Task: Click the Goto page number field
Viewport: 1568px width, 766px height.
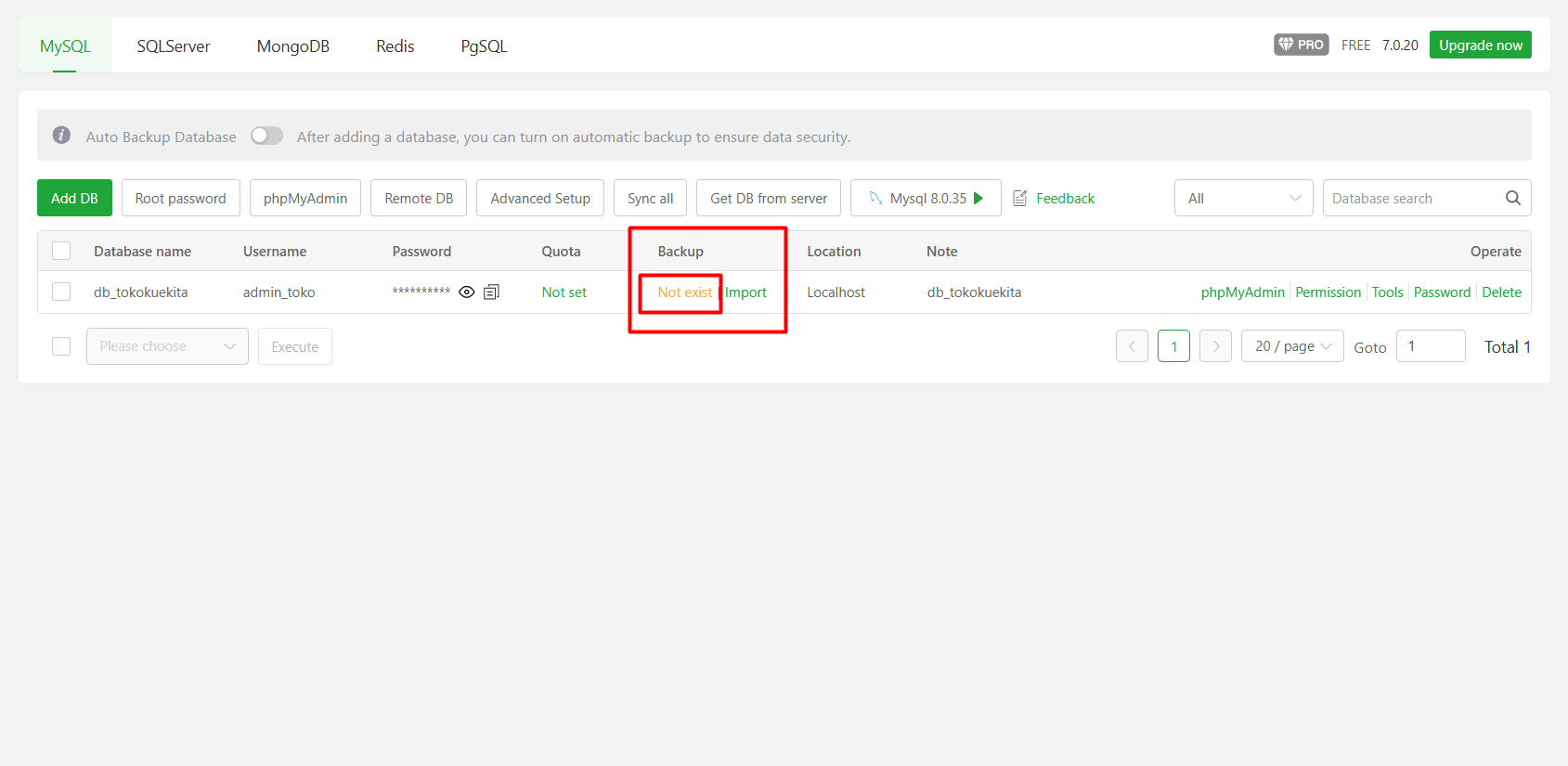Action: (1431, 346)
